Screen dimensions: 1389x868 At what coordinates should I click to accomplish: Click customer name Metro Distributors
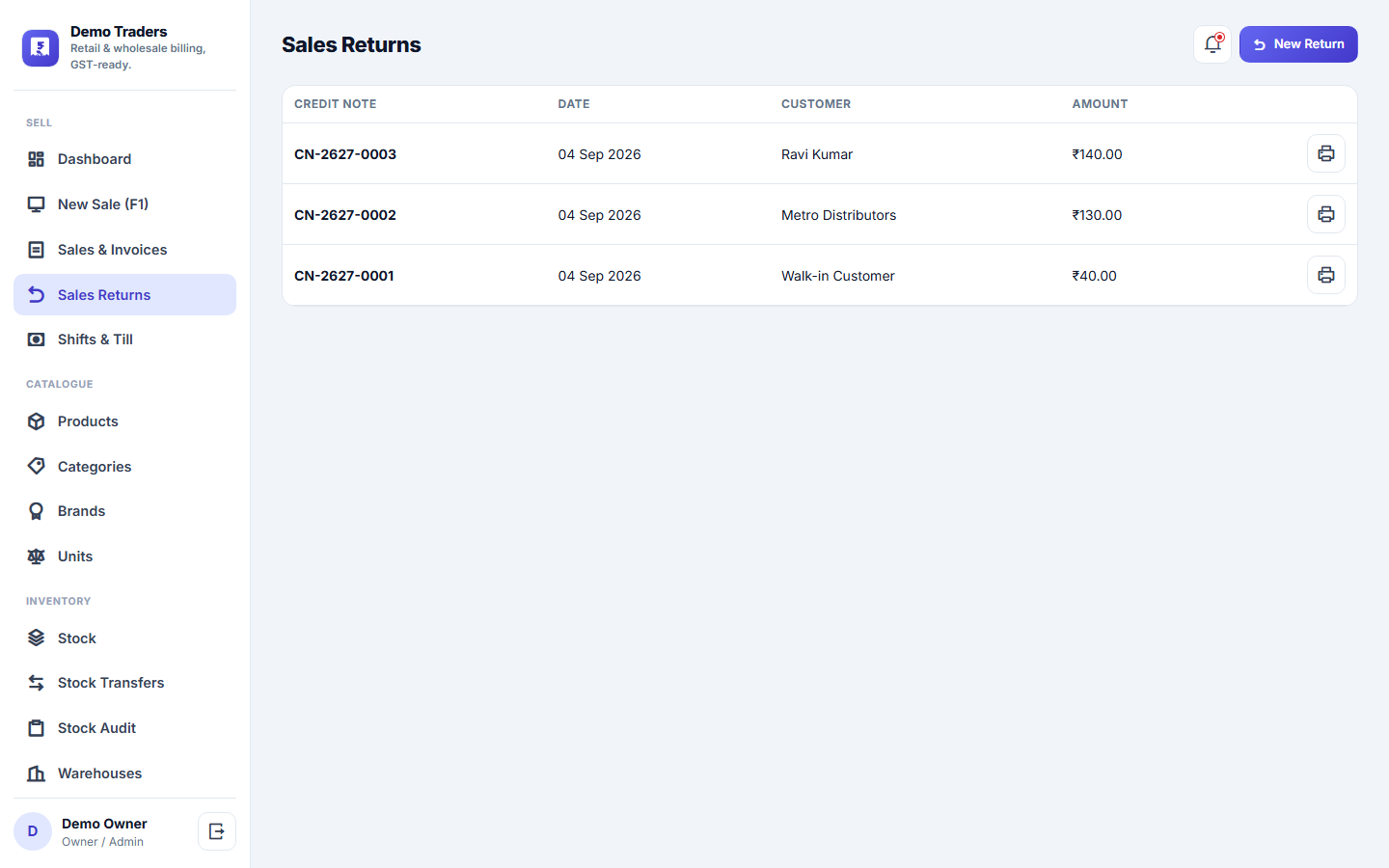click(839, 215)
